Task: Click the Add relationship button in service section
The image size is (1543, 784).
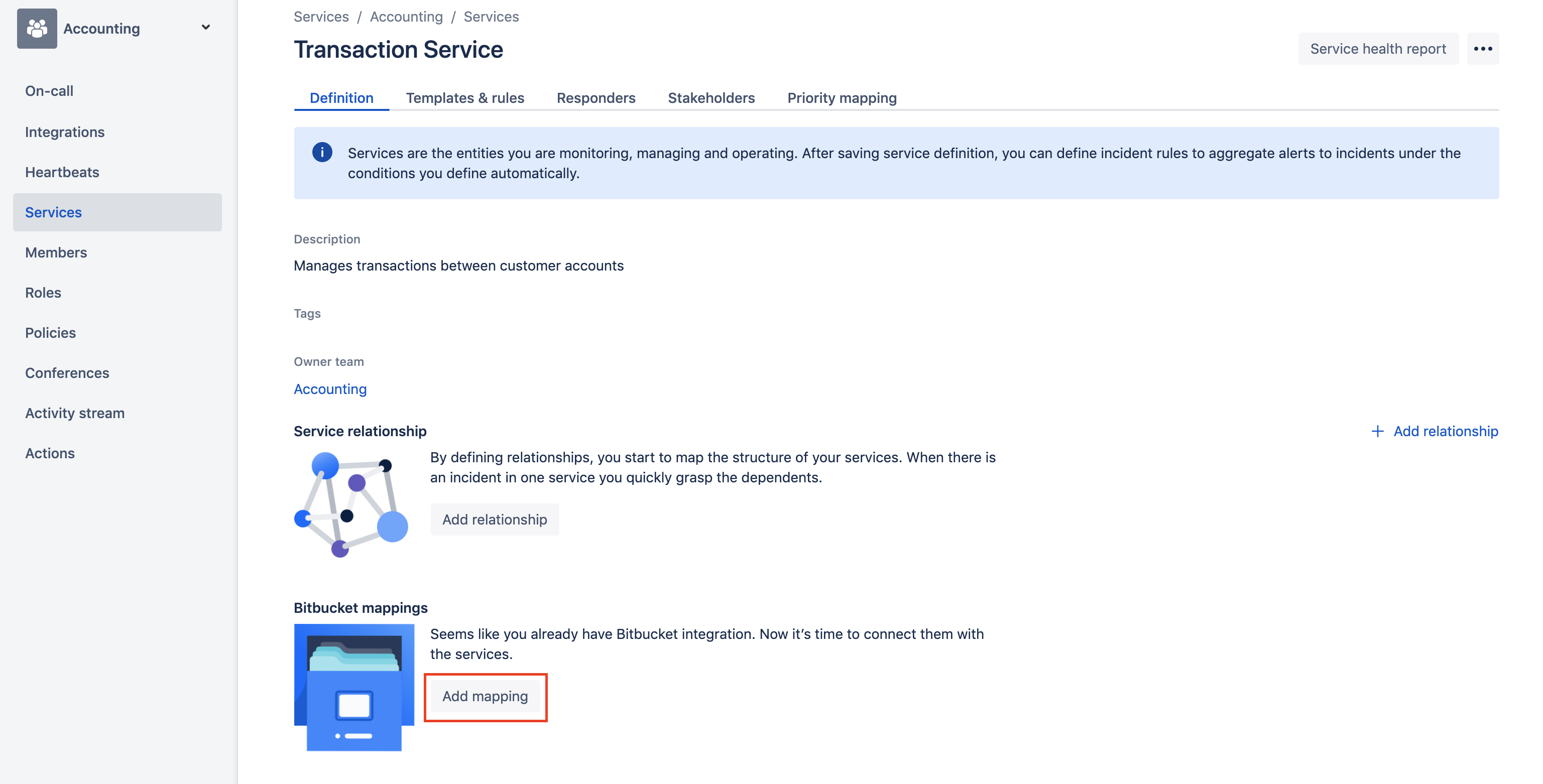Action: pyautogui.click(x=494, y=519)
